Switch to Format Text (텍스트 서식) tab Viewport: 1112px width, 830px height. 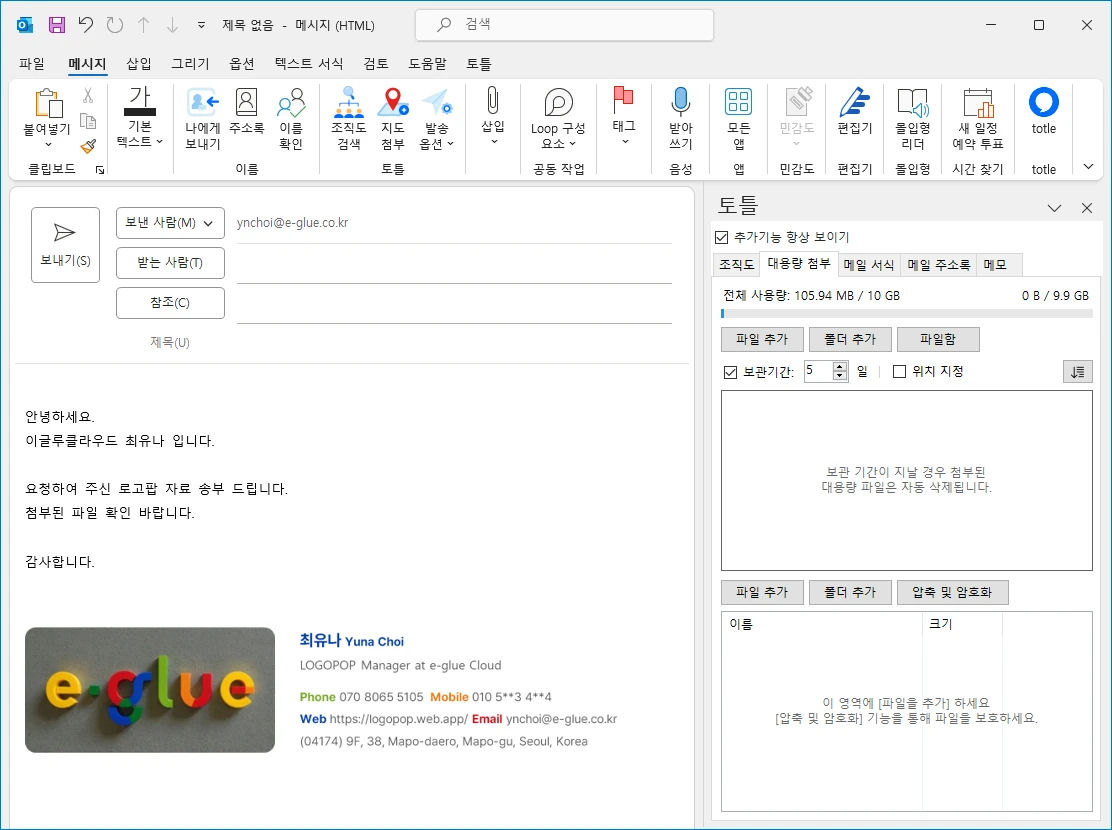pos(309,64)
